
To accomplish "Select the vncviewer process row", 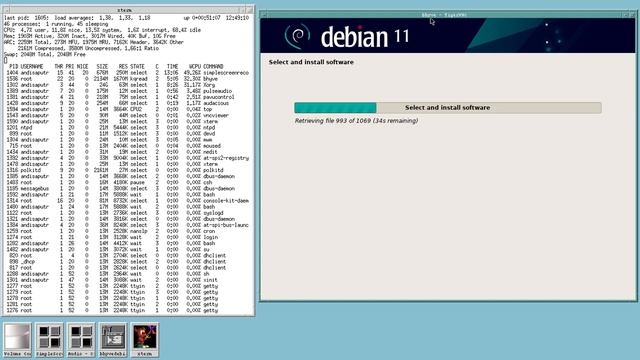I will point(128,116).
